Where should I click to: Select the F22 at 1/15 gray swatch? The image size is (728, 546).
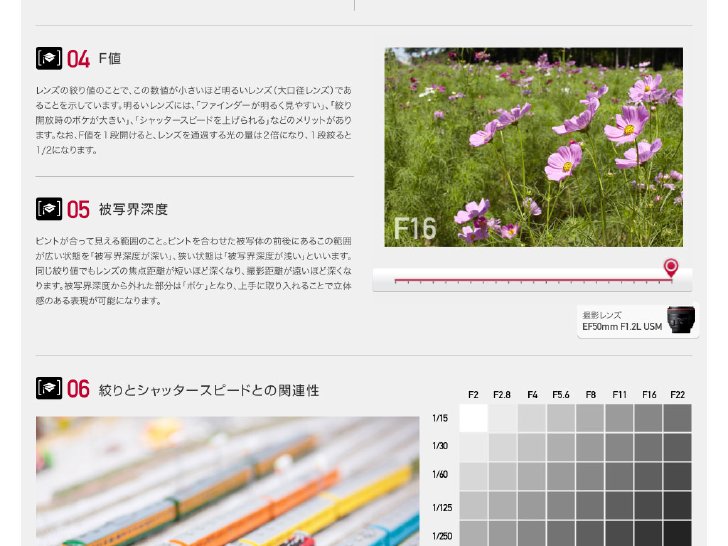click(x=677, y=418)
